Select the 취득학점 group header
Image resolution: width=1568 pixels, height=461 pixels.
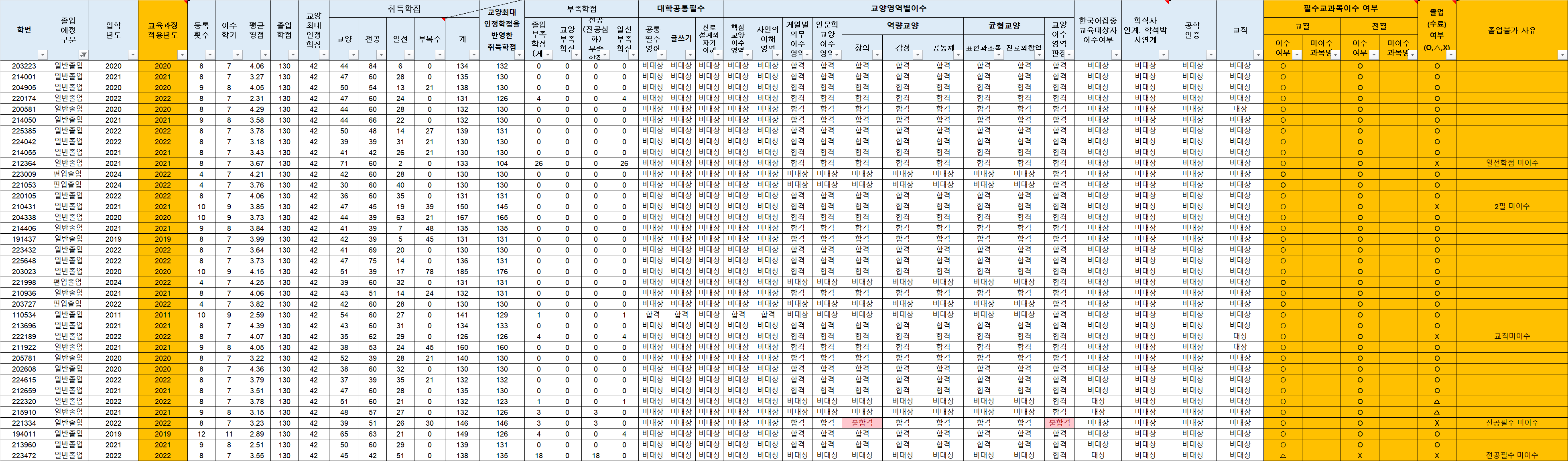[x=404, y=8]
